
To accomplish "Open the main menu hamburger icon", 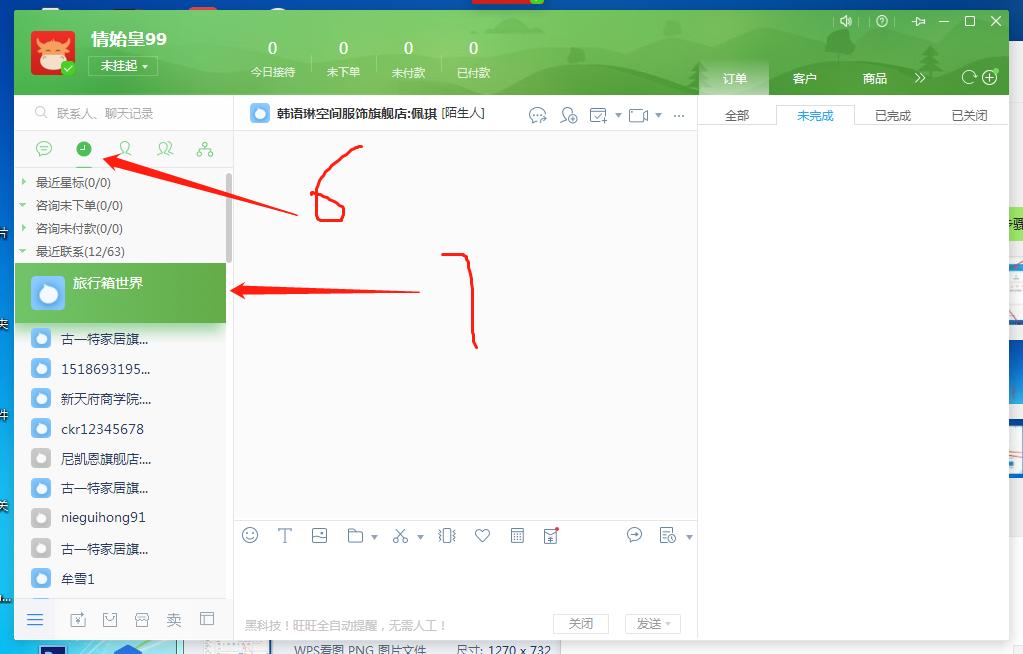I will (35, 619).
